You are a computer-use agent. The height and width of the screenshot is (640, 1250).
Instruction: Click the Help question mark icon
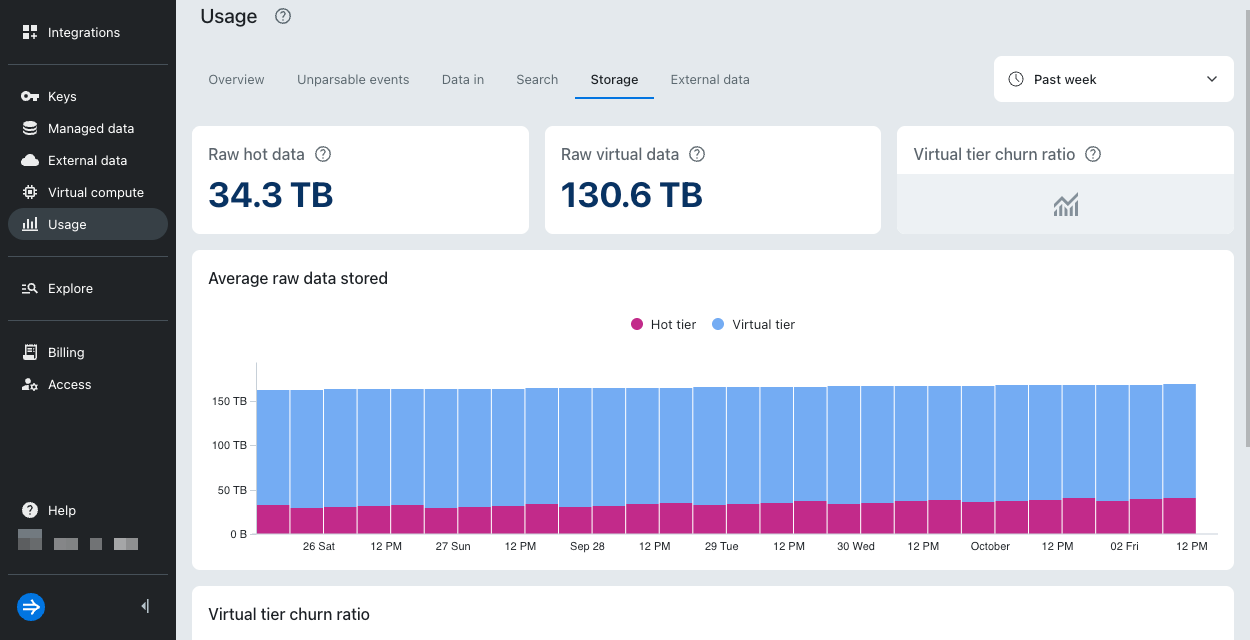tap(30, 510)
